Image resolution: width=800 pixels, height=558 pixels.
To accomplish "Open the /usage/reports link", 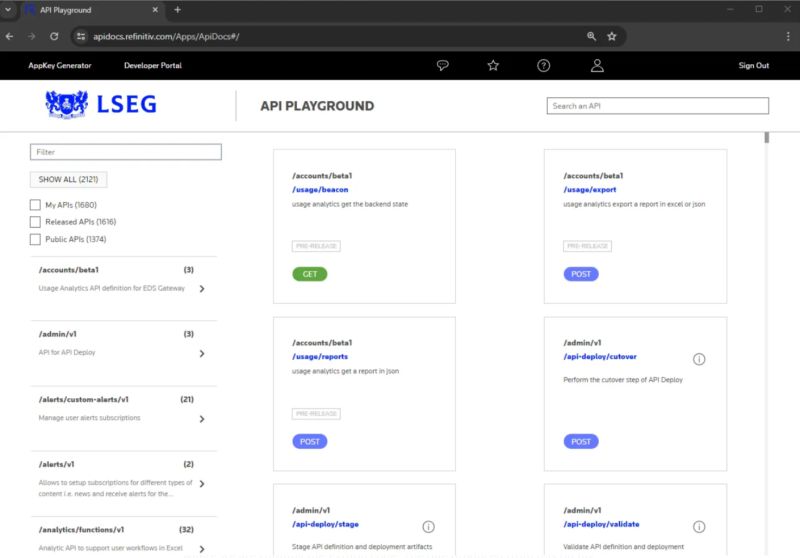I will [x=320, y=357].
